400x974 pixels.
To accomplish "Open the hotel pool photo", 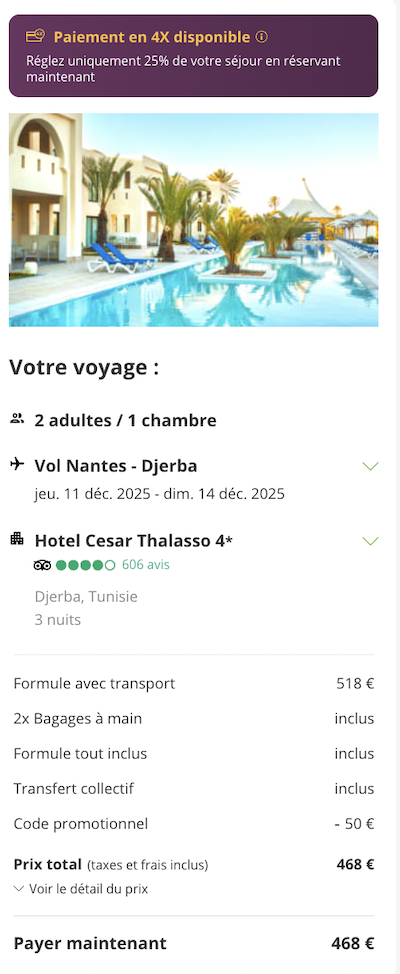I will tap(193, 220).
